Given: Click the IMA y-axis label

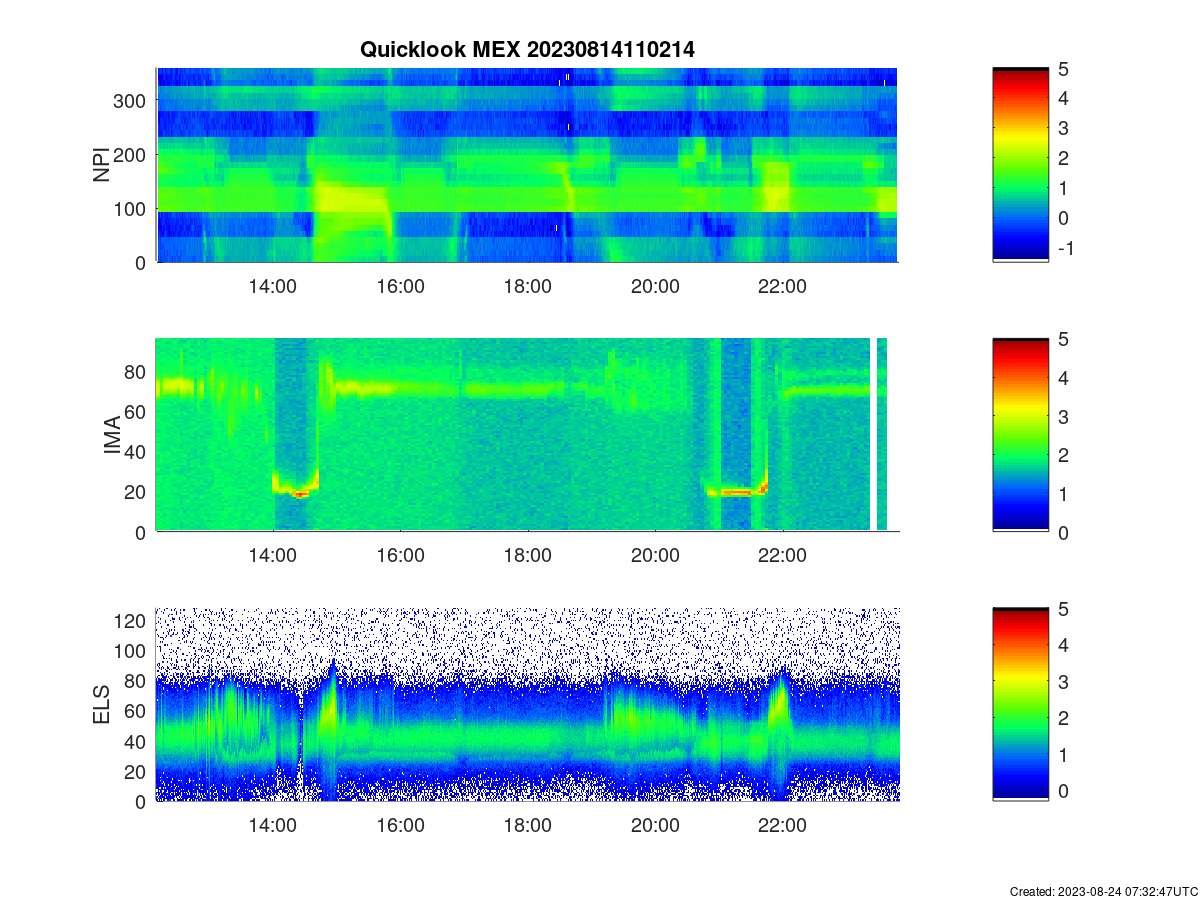Looking at the screenshot, I should (x=112, y=436).
